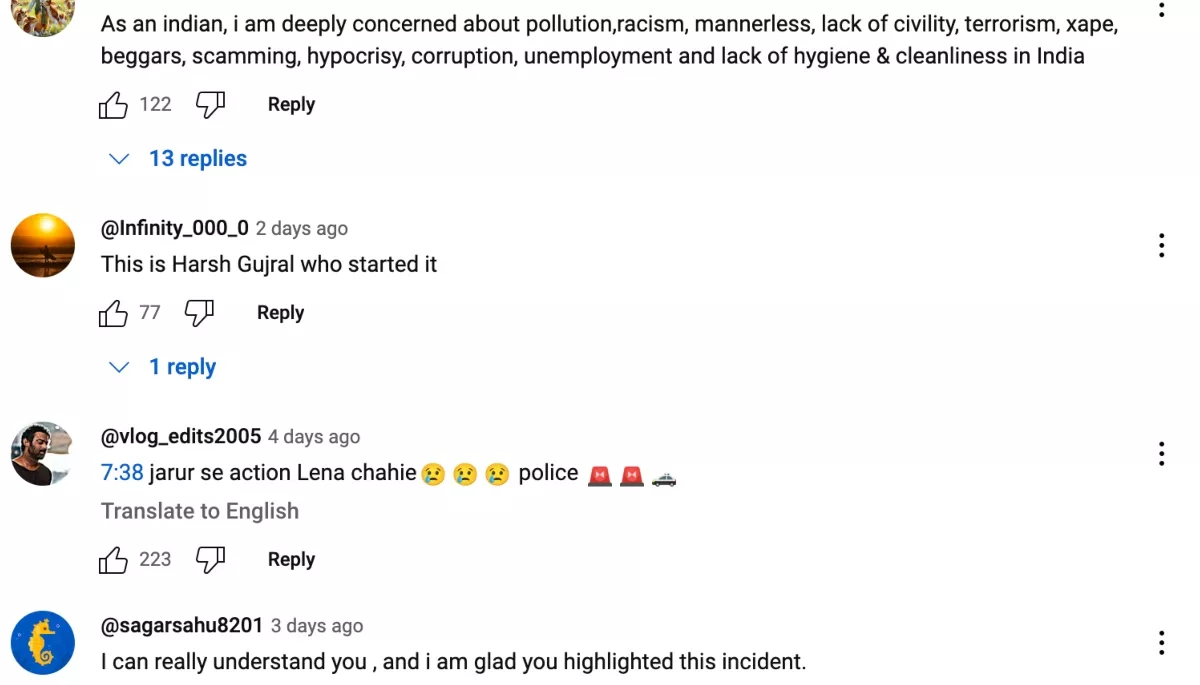This screenshot has width=1200, height=685.
Task: Open @sagarsahu8201 seahorse avatar
Action: (x=42, y=642)
